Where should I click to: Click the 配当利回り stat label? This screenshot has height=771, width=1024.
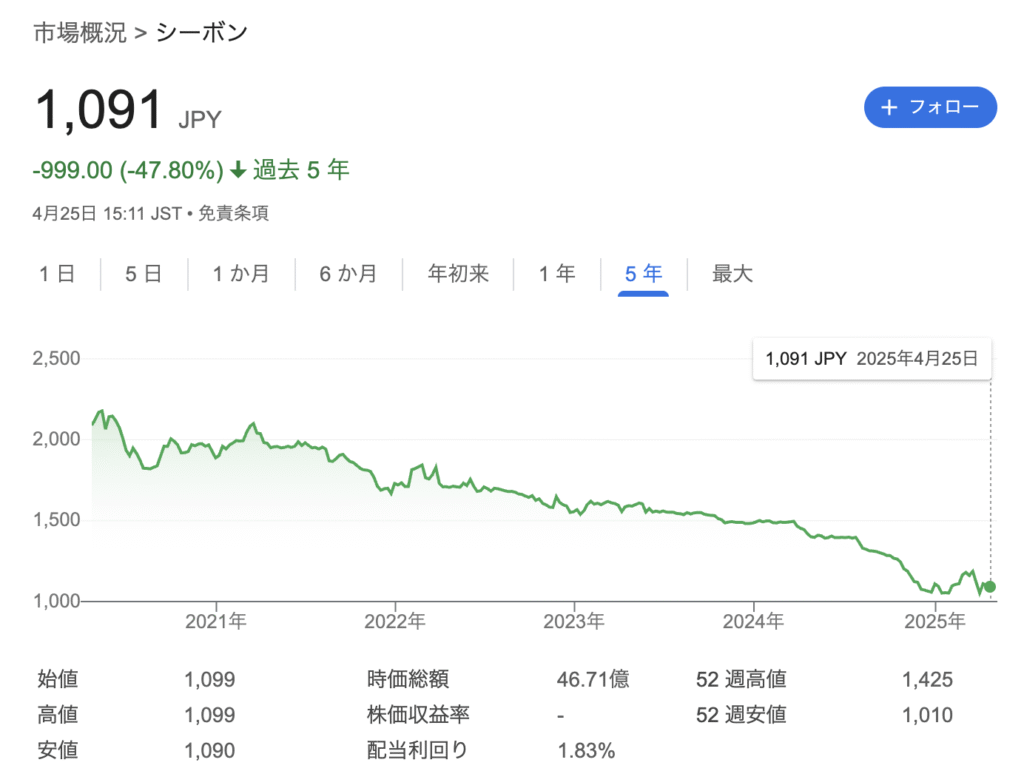[418, 750]
